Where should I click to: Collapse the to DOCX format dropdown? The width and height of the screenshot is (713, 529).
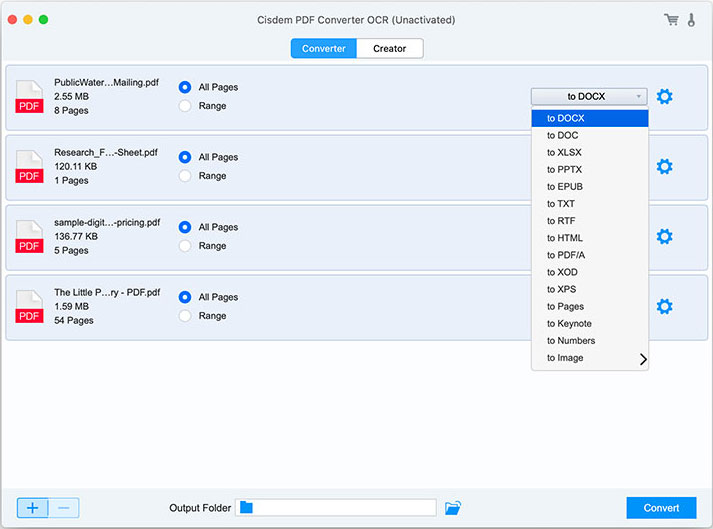(x=589, y=97)
